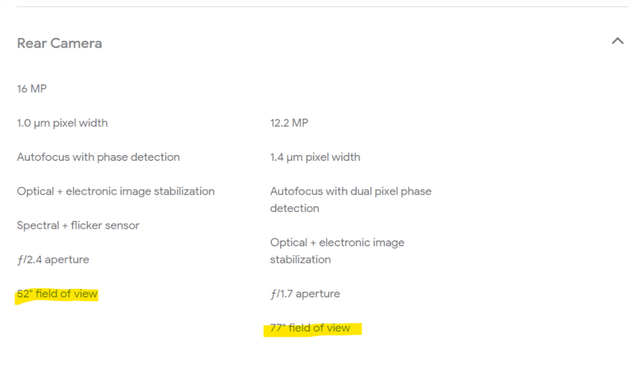Click Autofocus with phase detection text
Screen dimensions: 640x370
pos(98,157)
